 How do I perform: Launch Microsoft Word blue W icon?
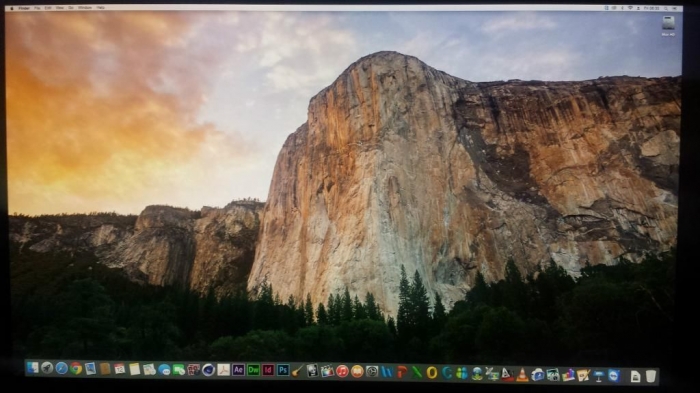[x=387, y=372]
